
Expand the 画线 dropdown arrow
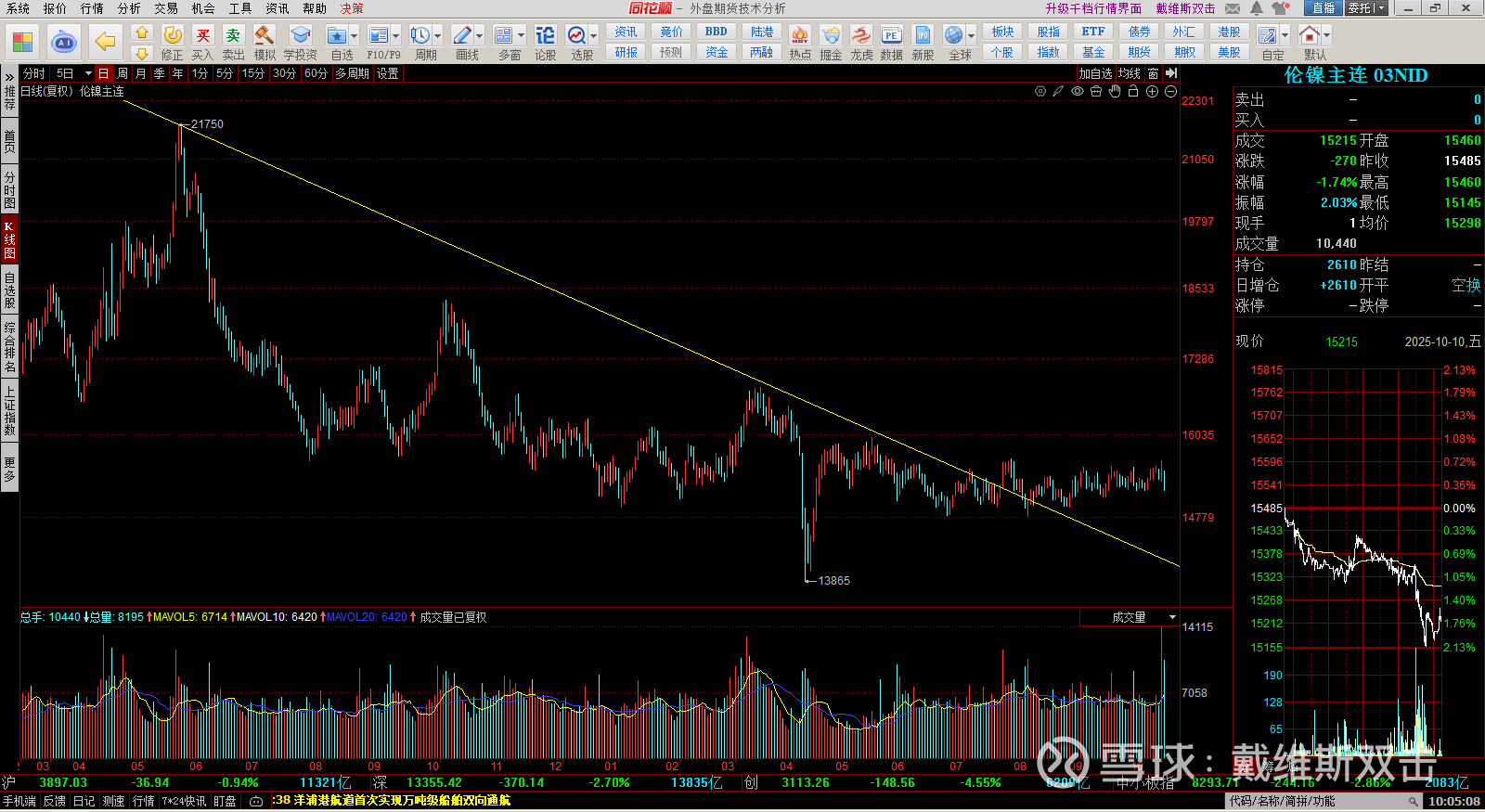pos(480,36)
